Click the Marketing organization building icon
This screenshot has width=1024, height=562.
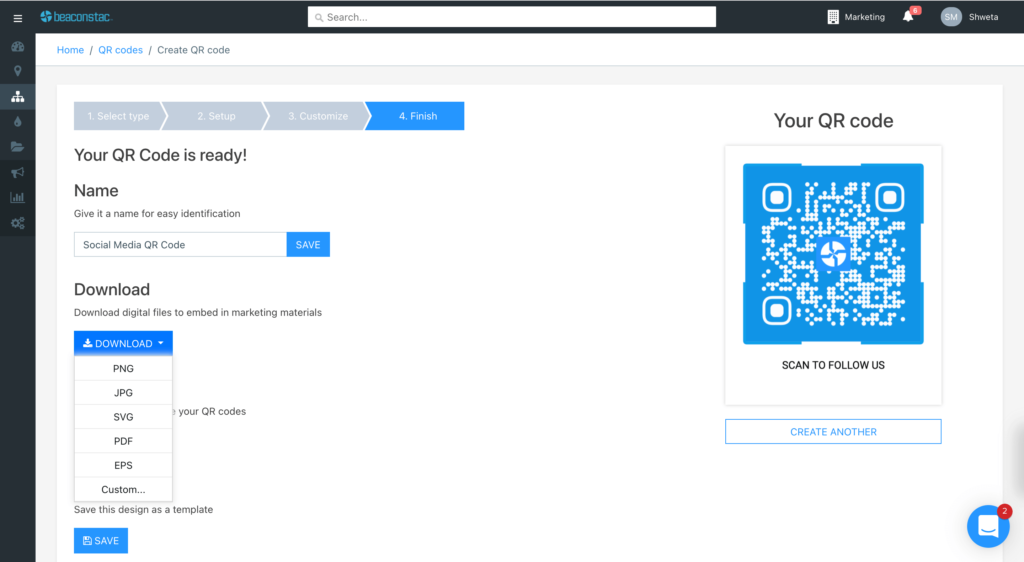click(833, 17)
